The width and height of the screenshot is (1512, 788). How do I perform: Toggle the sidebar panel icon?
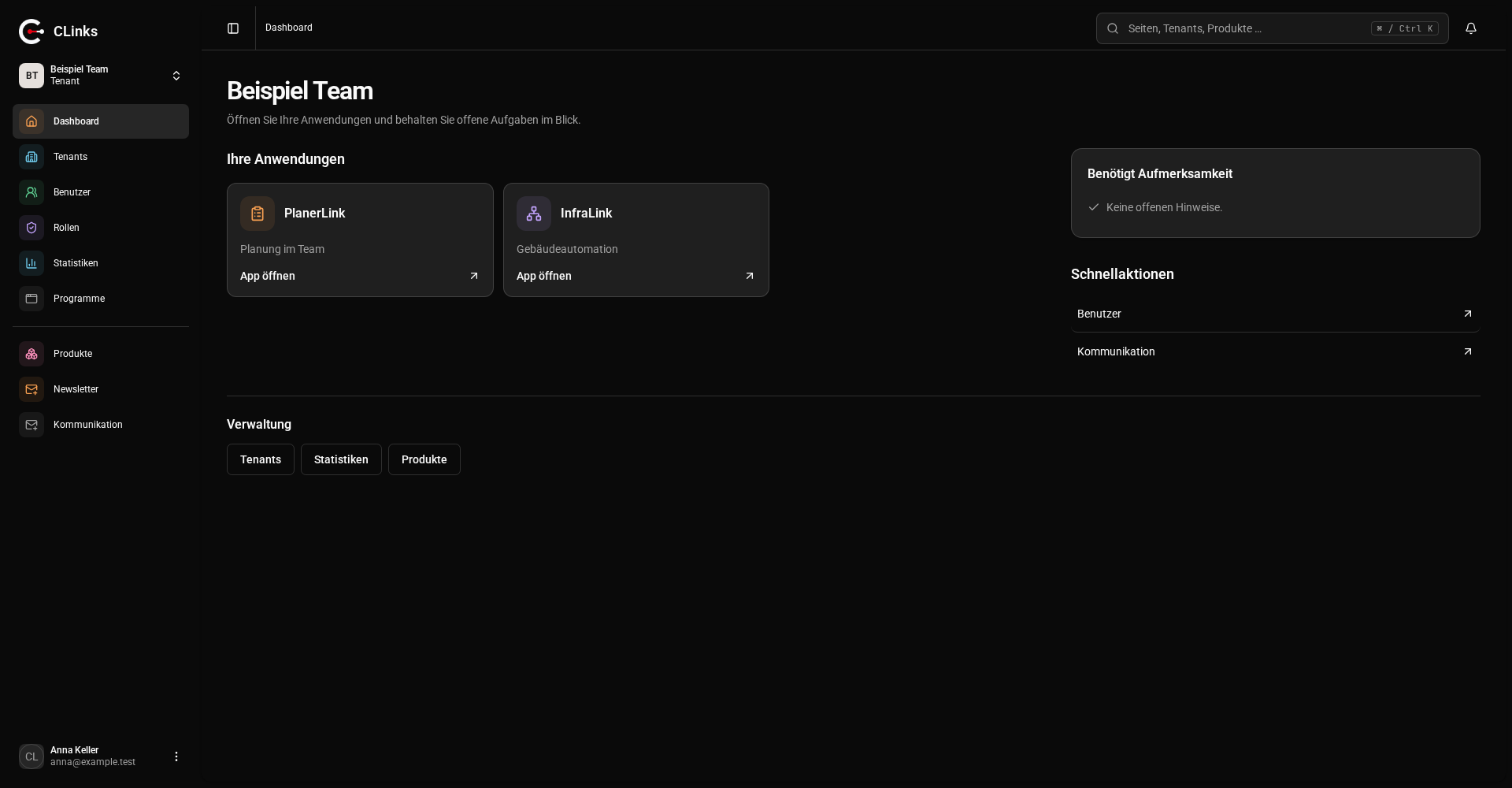pos(233,28)
